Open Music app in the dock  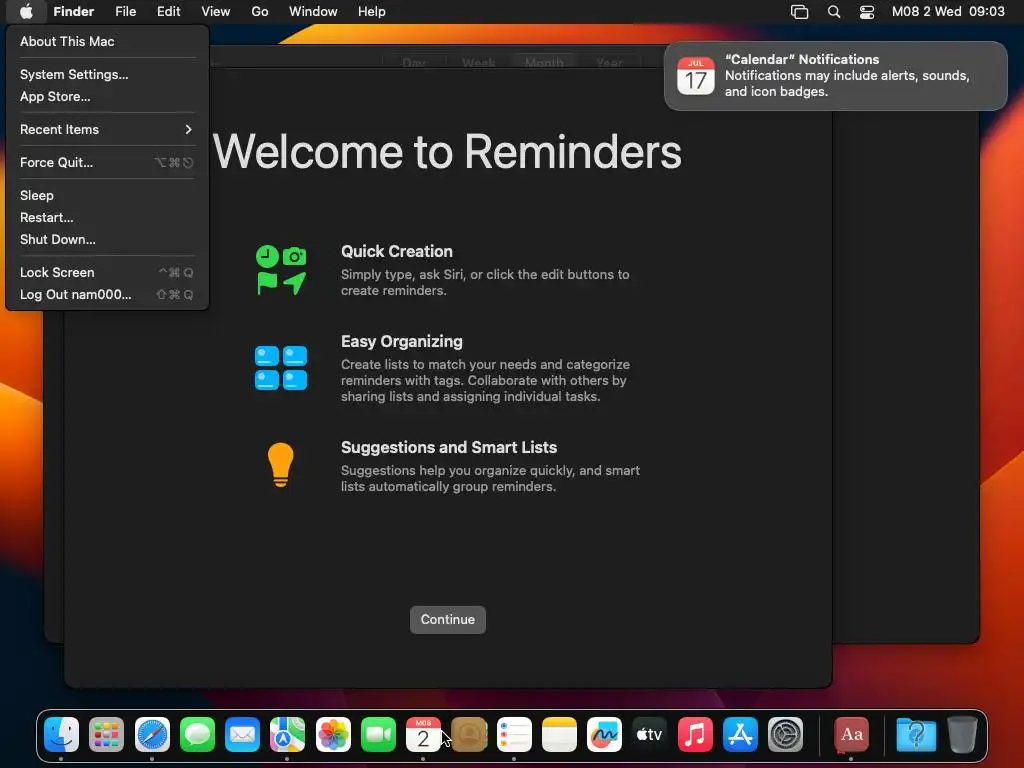695,735
